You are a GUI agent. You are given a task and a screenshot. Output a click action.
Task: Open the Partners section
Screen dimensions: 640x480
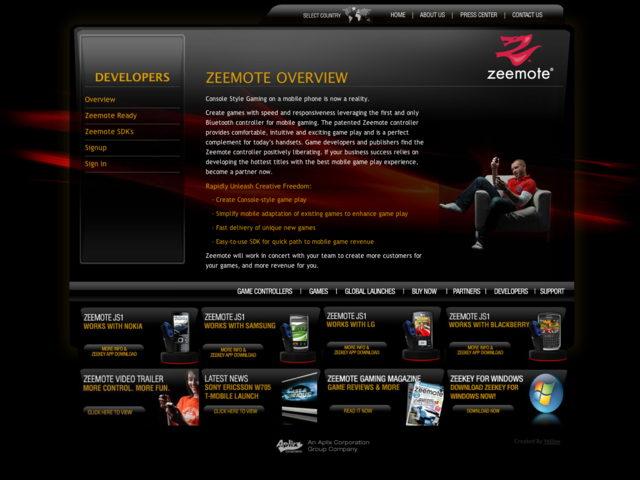[x=466, y=291]
